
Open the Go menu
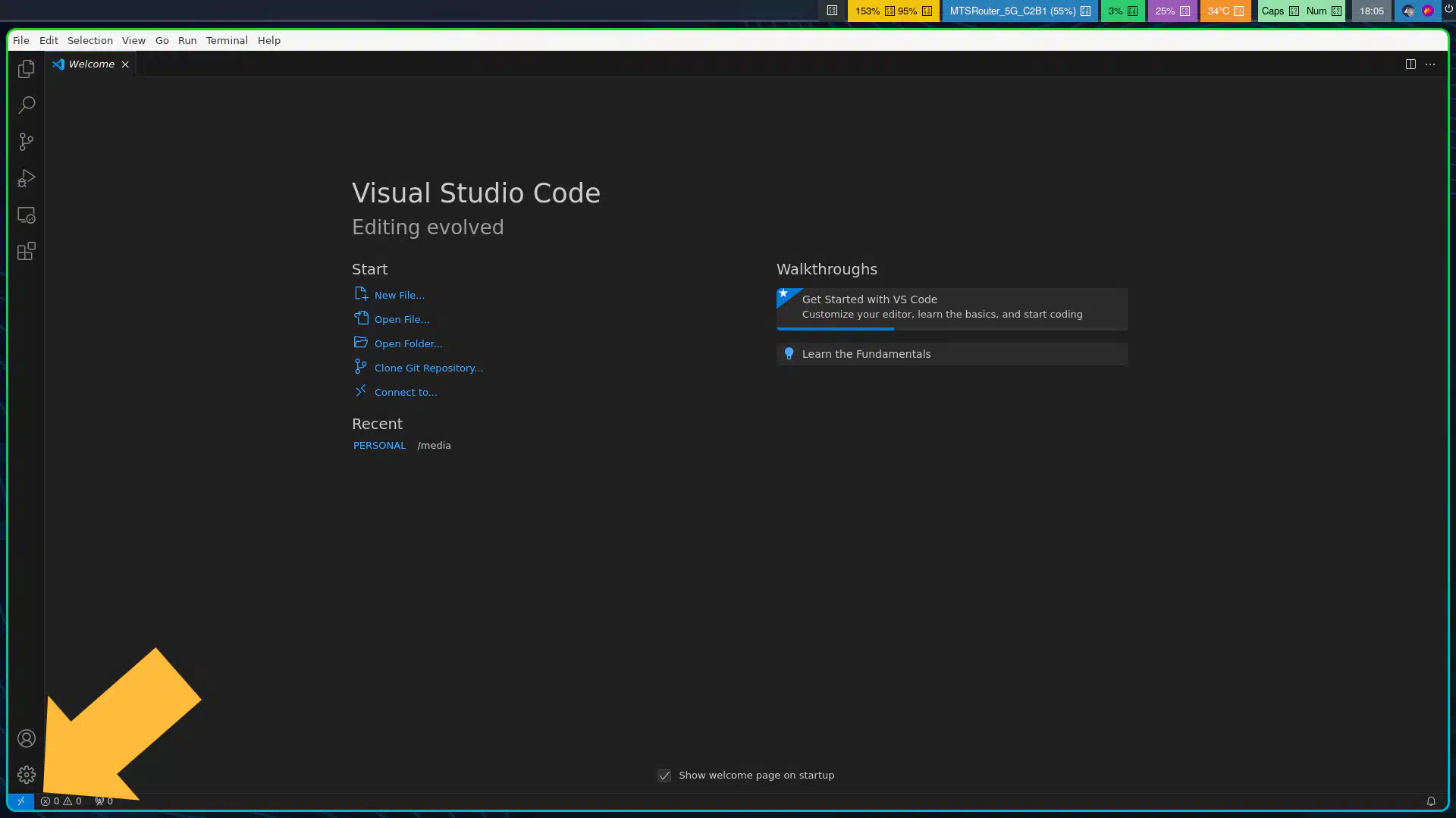click(162, 41)
